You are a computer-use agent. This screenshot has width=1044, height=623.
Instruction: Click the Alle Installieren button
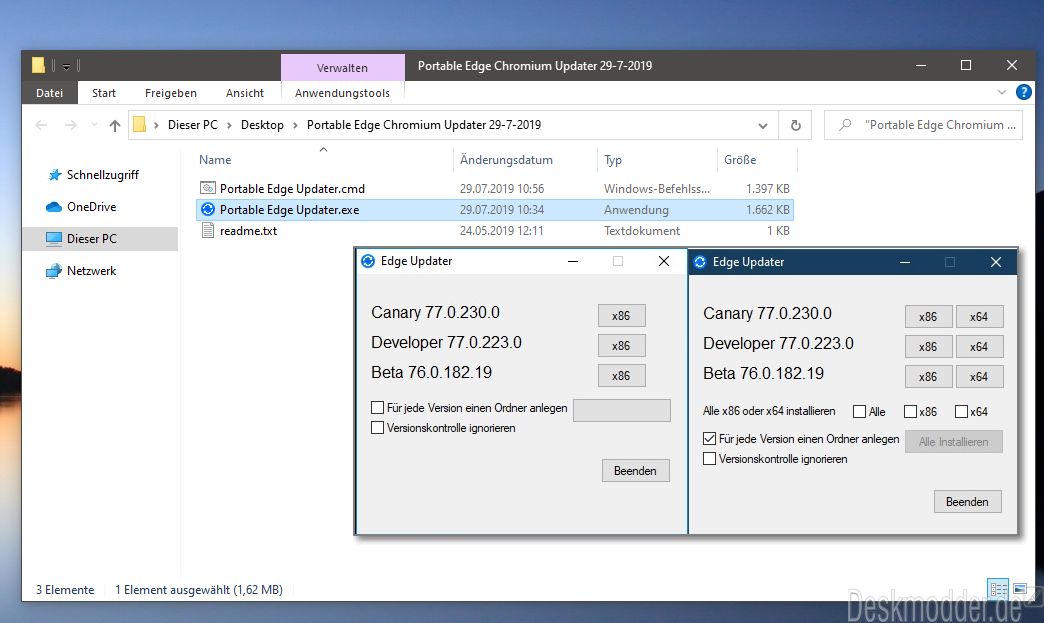(953, 441)
